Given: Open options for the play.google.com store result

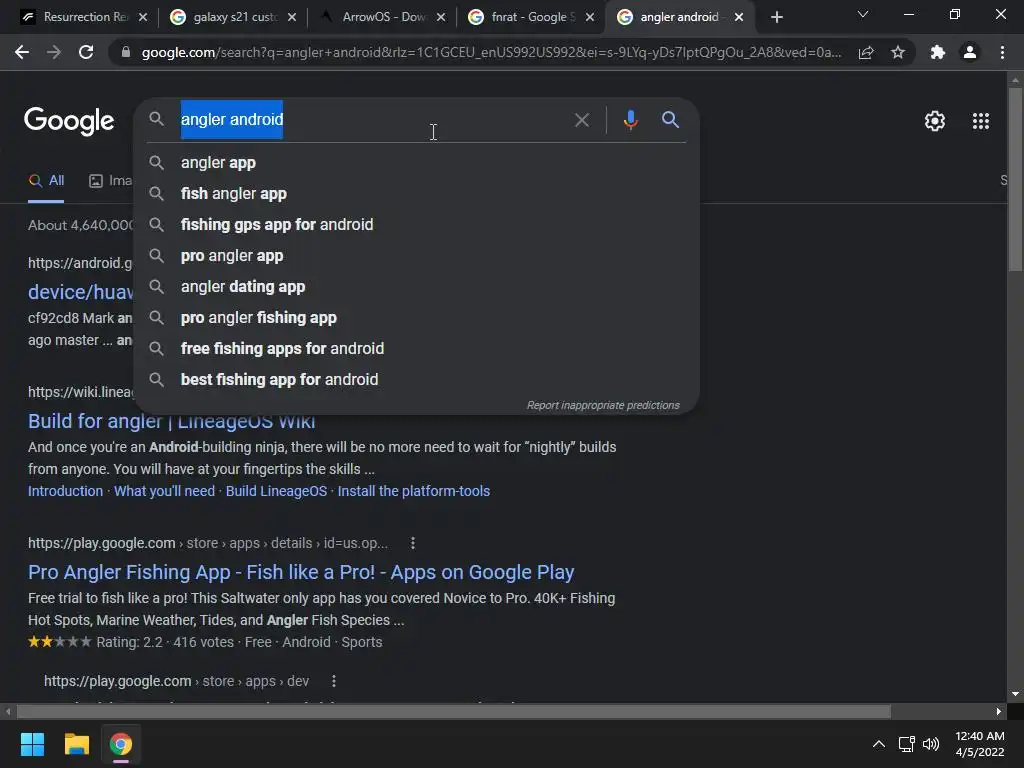Looking at the screenshot, I should 413,543.
